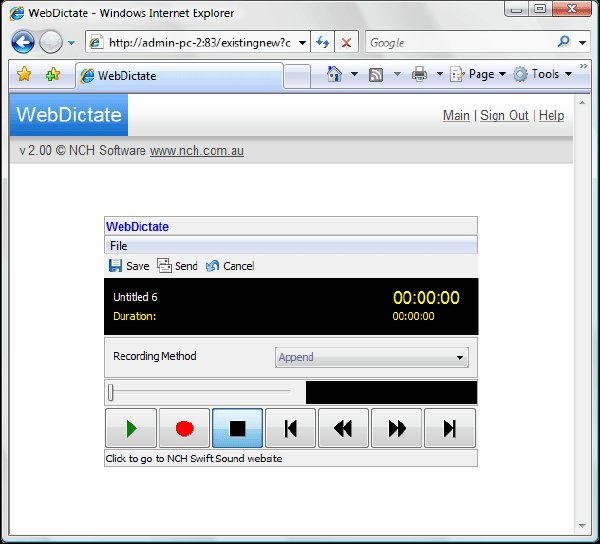The height and width of the screenshot is (544, 600).
Task: Click the Fast Forward button
Action: point(396,428)
